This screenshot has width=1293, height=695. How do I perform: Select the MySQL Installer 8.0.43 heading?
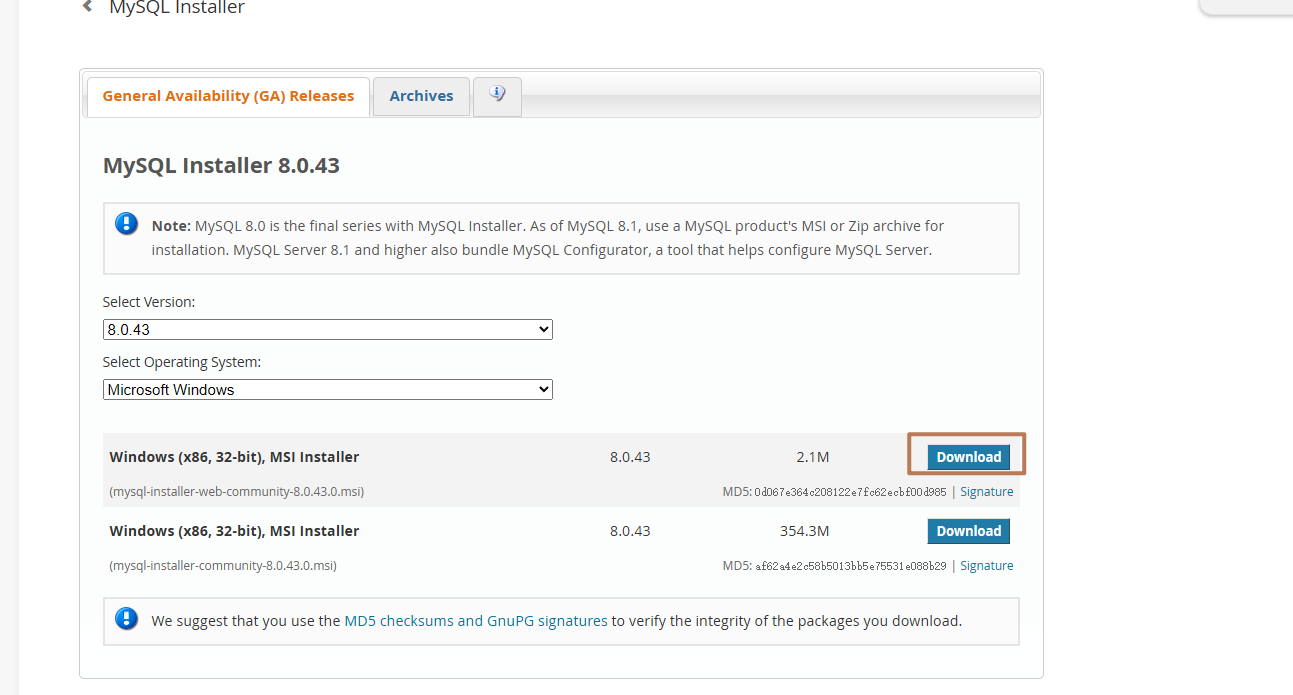click(221, 165)
